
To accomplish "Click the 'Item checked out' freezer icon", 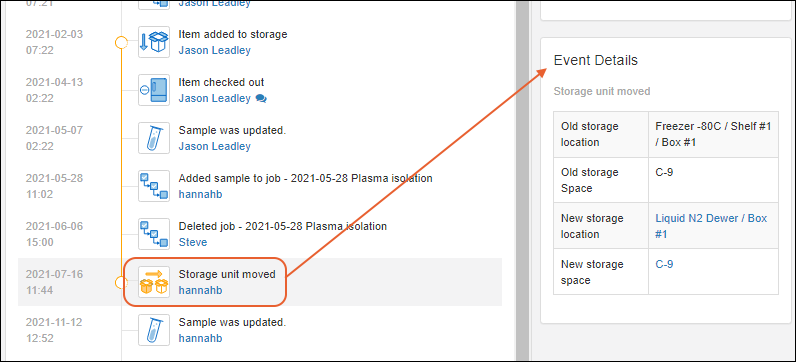I will 154,90.
